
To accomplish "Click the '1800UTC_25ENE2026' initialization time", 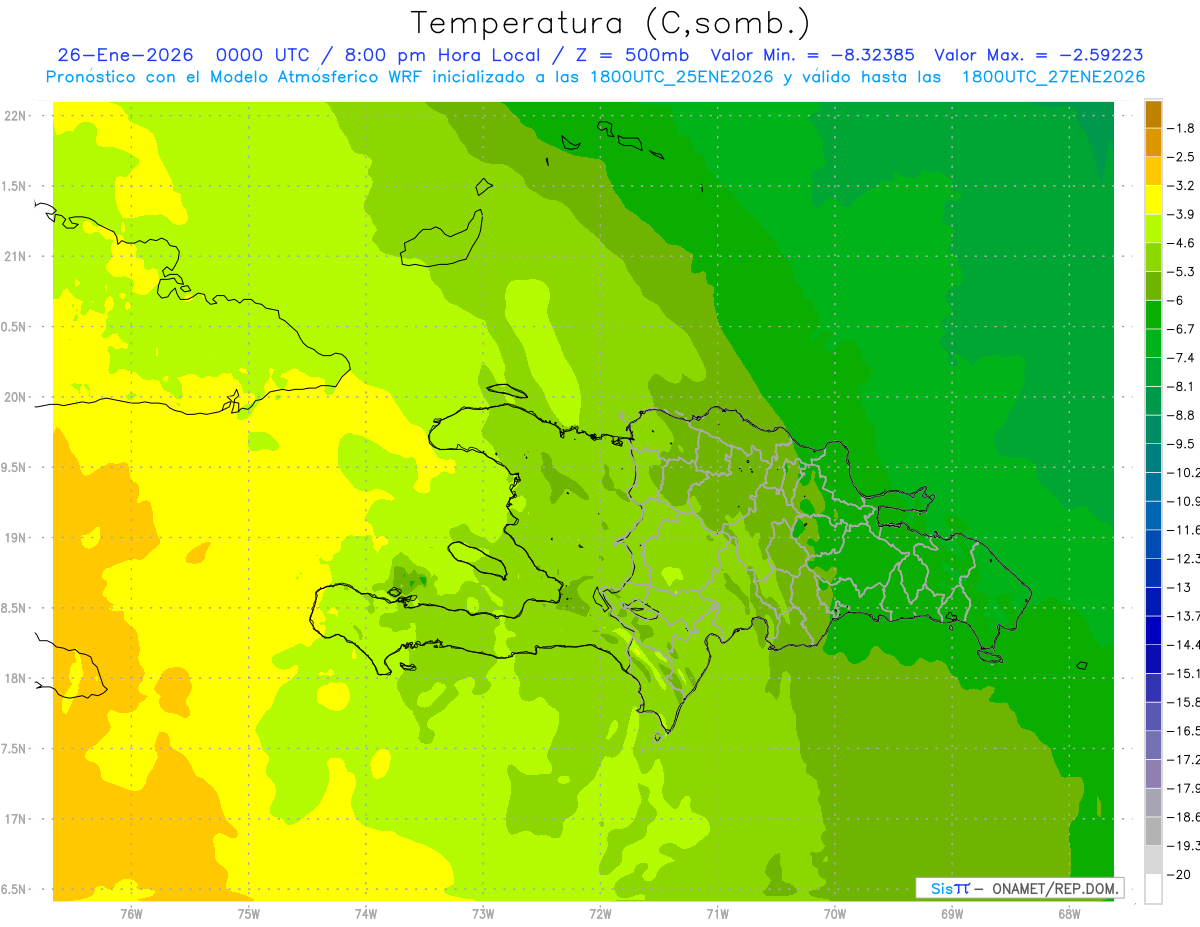I will [680, 77].
